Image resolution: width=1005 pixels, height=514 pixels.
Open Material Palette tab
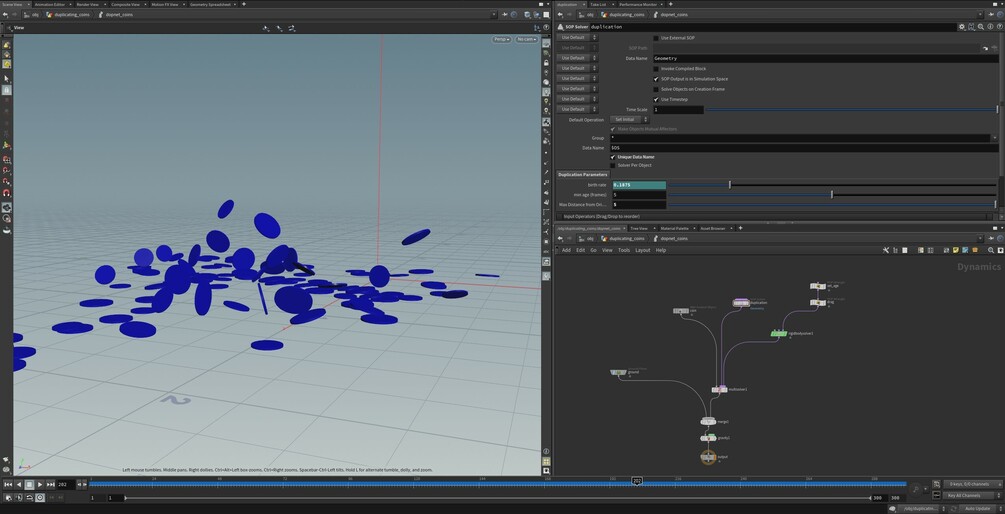[674, 228]
